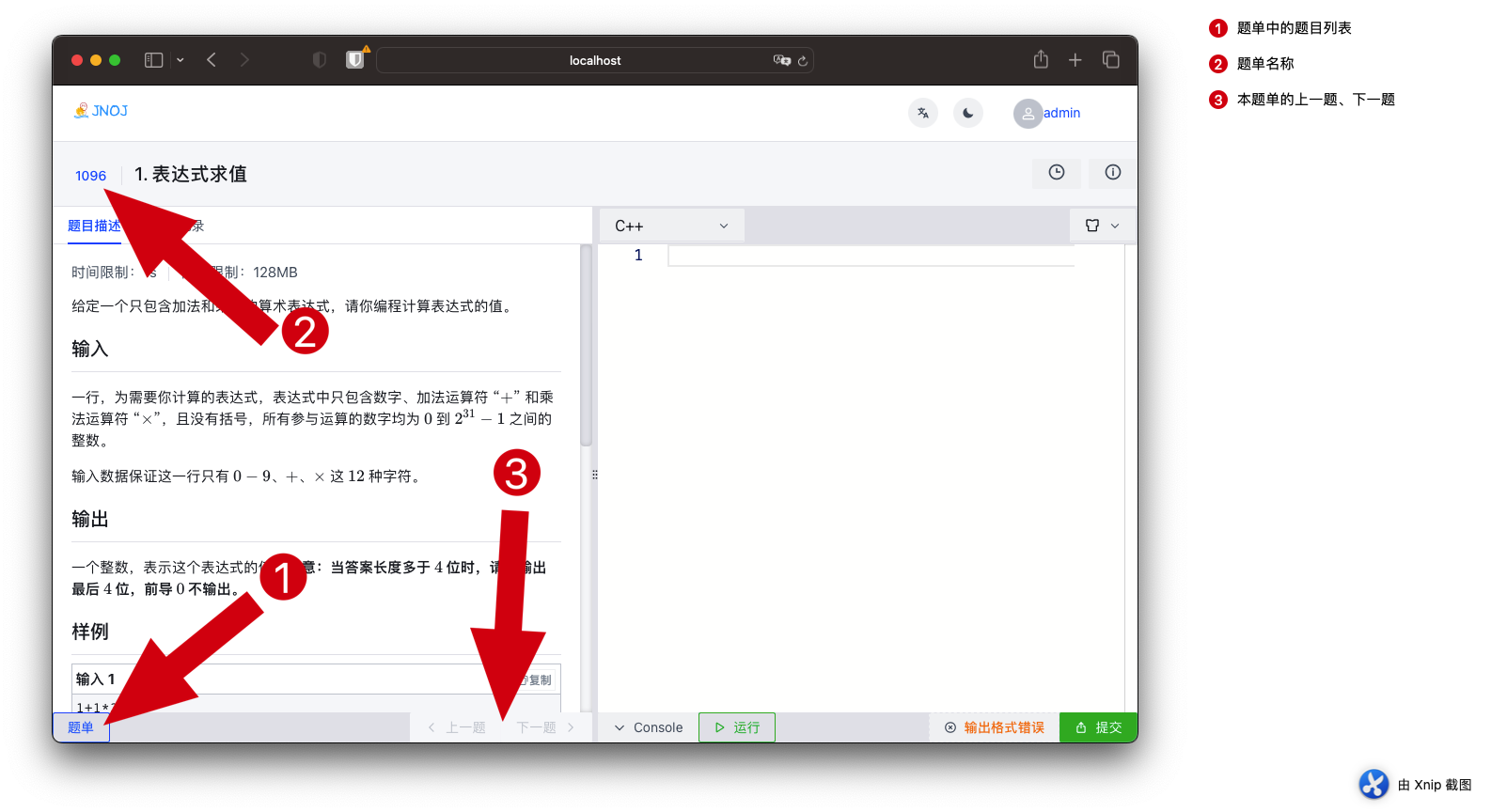
Task: Open the 输出格式错误 result status
Action: [x=995, y=727]
